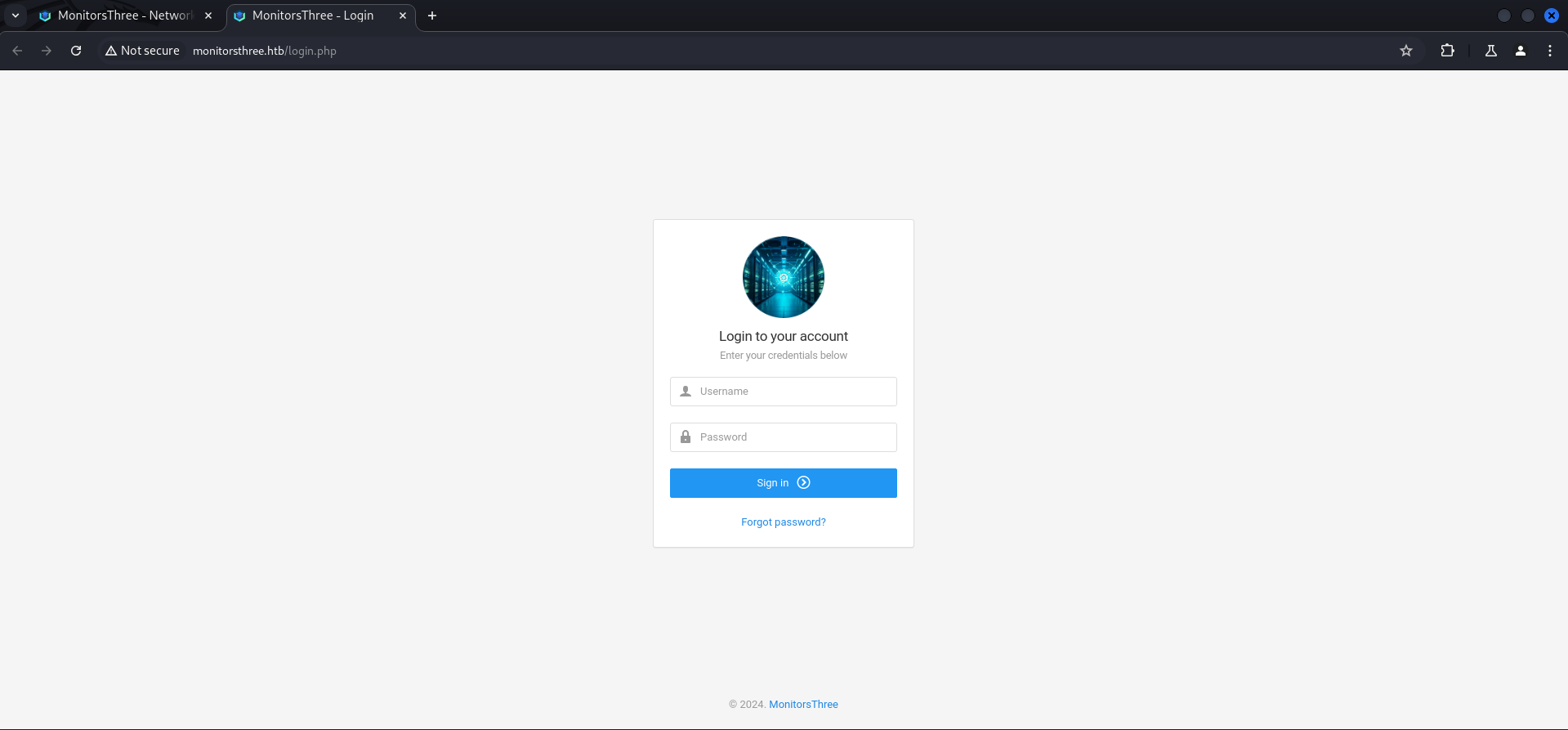Click the MonitorsThree footer link
The width and height of the screenshot is (1568, 730).
click(803, 705)
